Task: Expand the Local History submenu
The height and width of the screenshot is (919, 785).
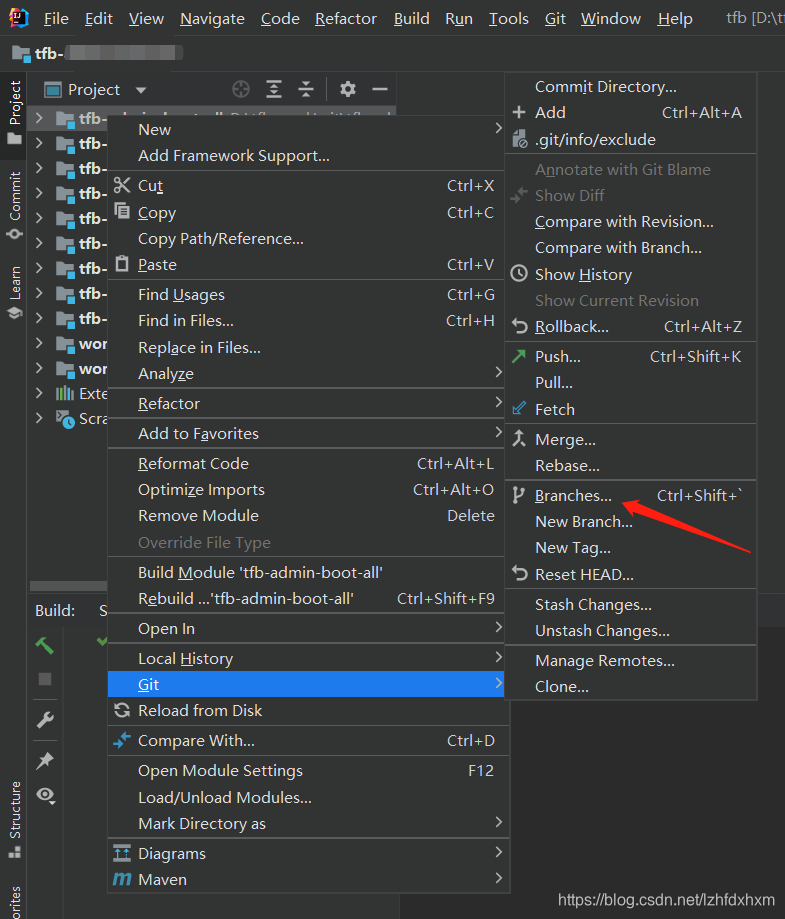Action: pos(306,659)
